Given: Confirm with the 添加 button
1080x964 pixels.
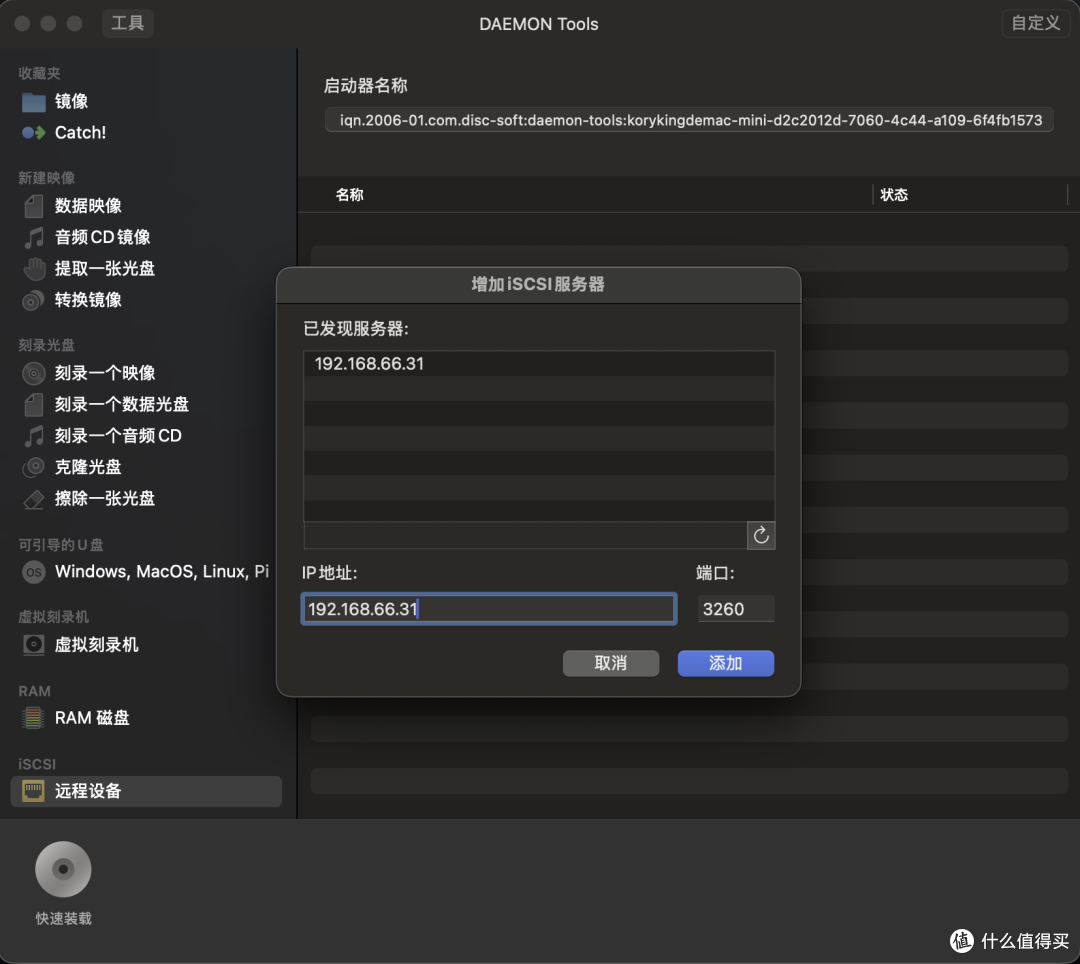Looking at the screenshot, I should pos(726,663).
